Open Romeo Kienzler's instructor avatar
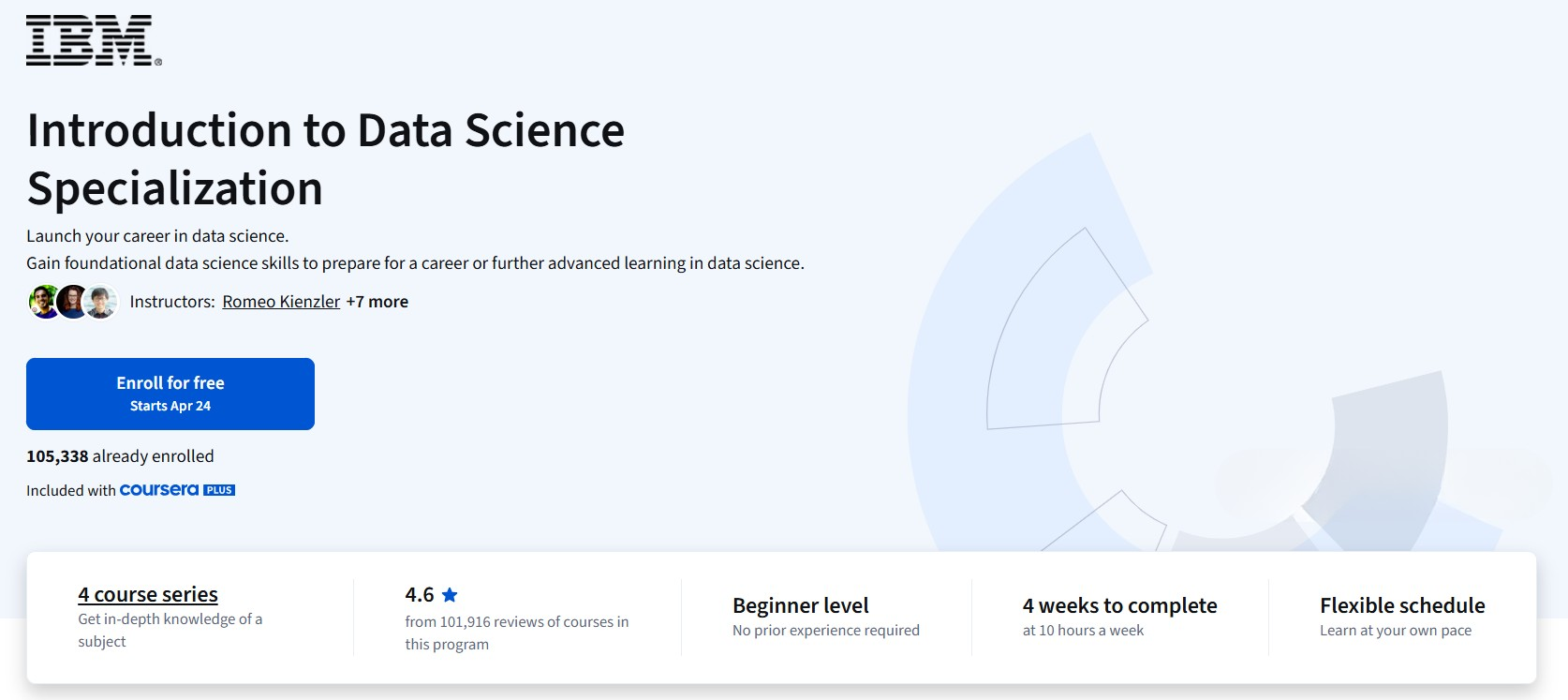Image resolution: width=1568 pixels, height=700 pixels. tap(40, 301)
